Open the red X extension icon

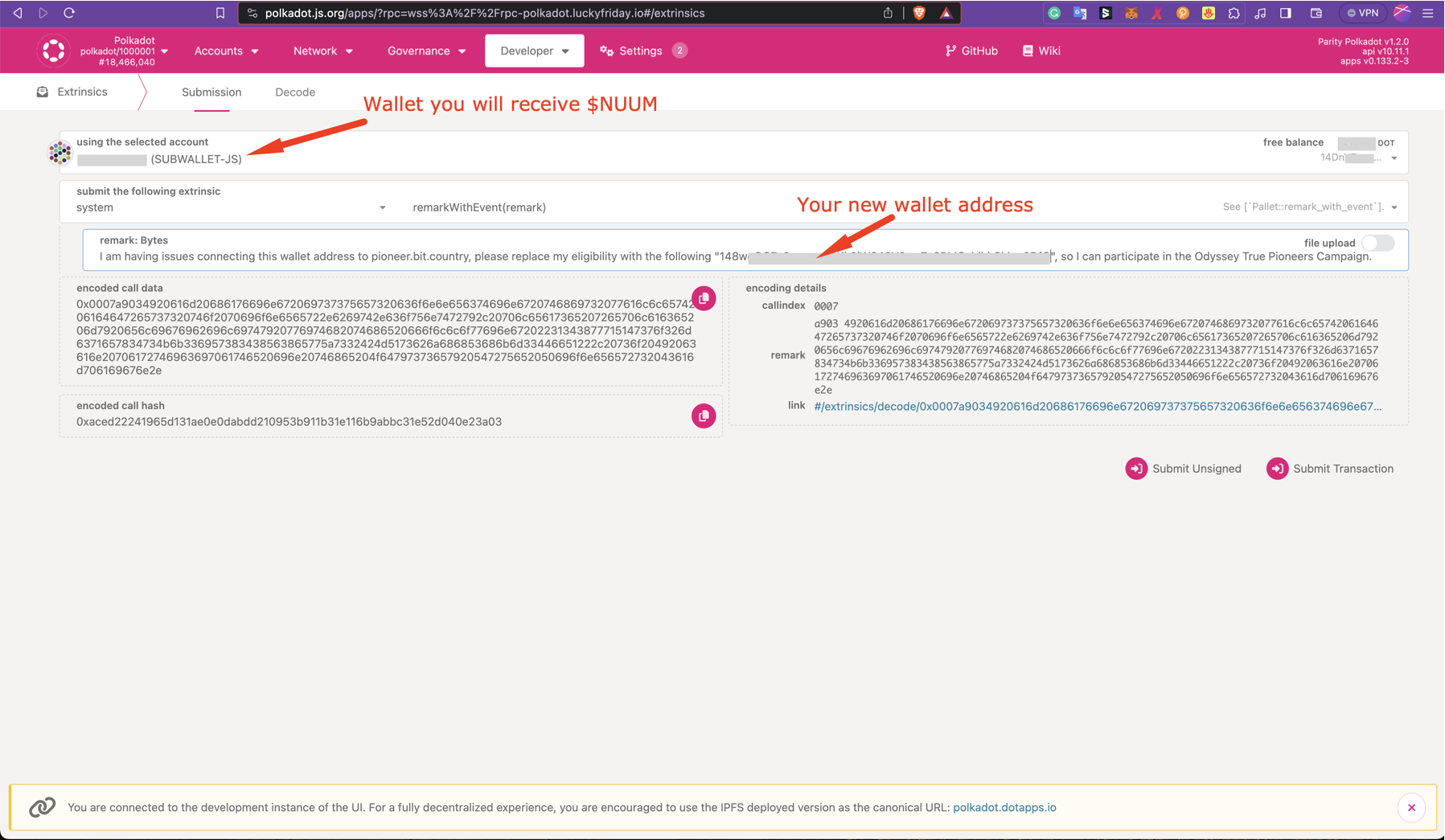coord(1157,13)
